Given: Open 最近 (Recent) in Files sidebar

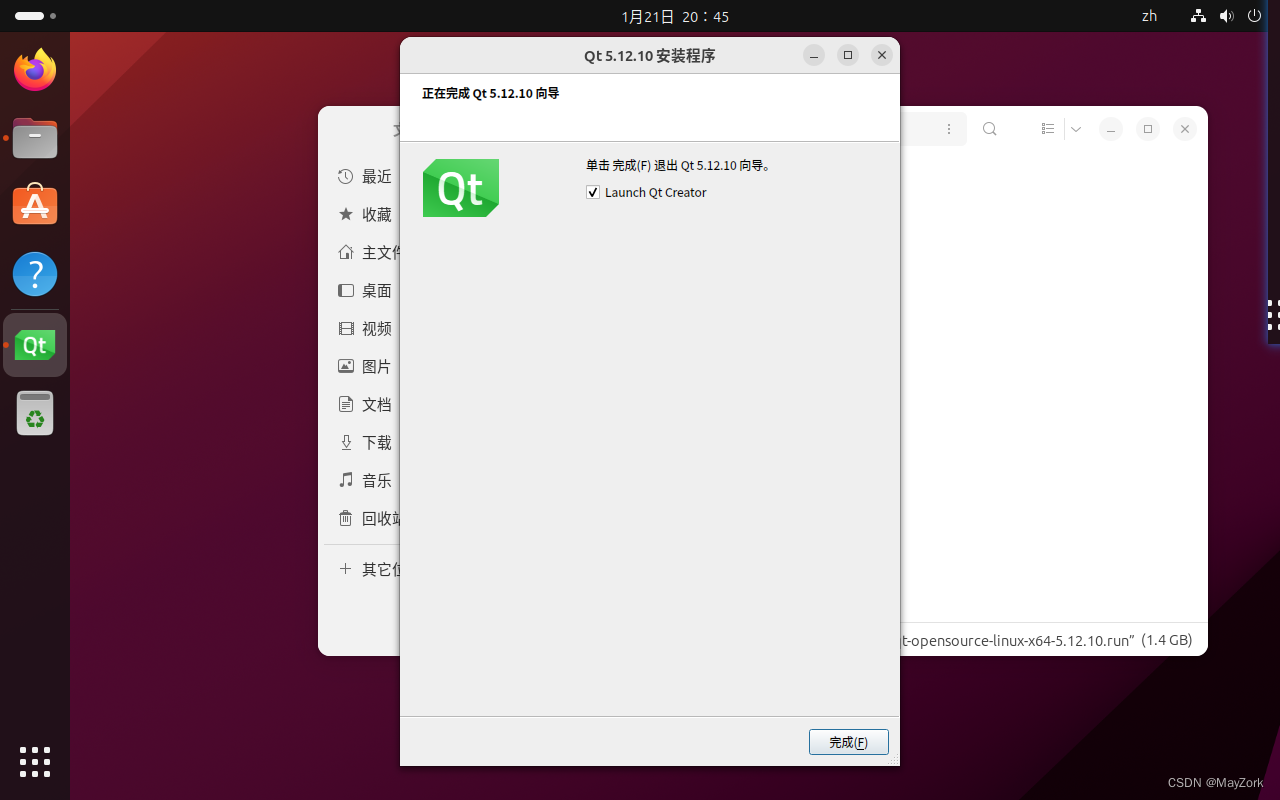Looking at the screenshot, I should tap(377, 177).
